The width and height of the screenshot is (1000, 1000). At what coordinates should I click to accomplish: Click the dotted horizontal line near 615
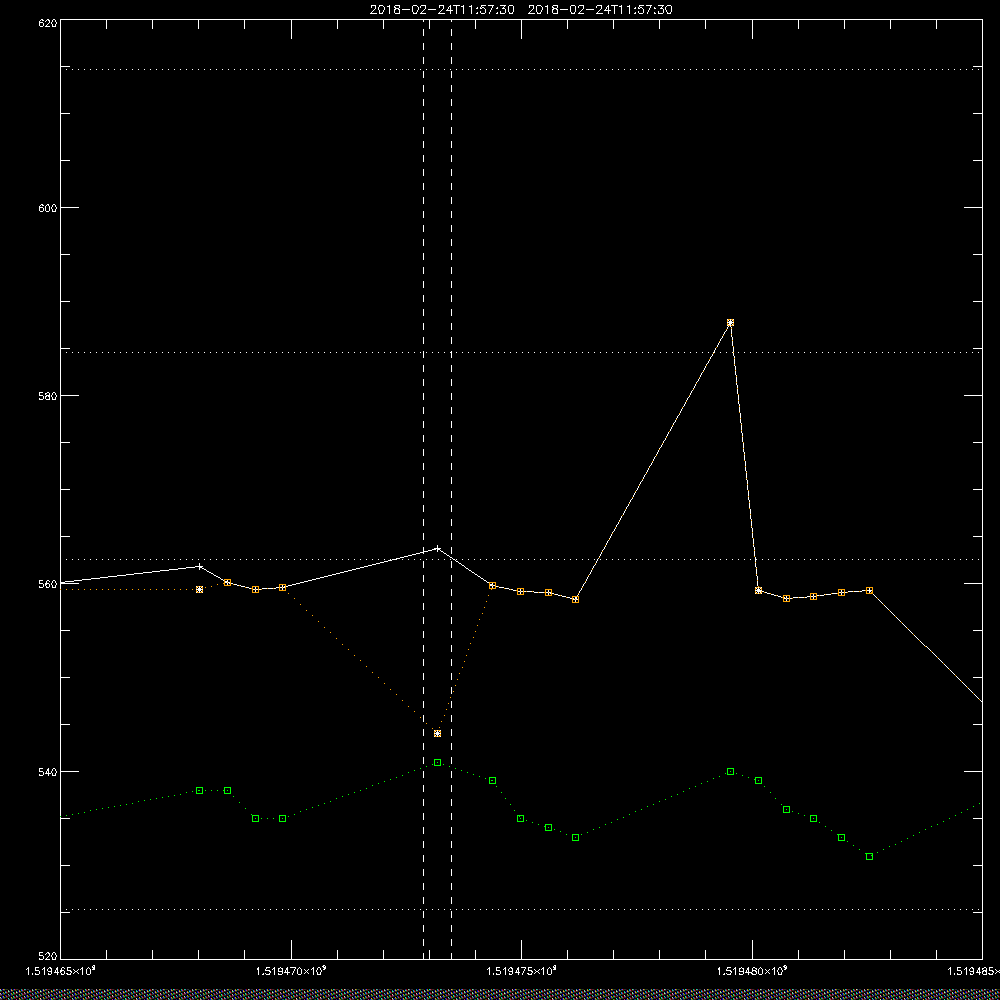pyautogui.click(x=521, y=69)
